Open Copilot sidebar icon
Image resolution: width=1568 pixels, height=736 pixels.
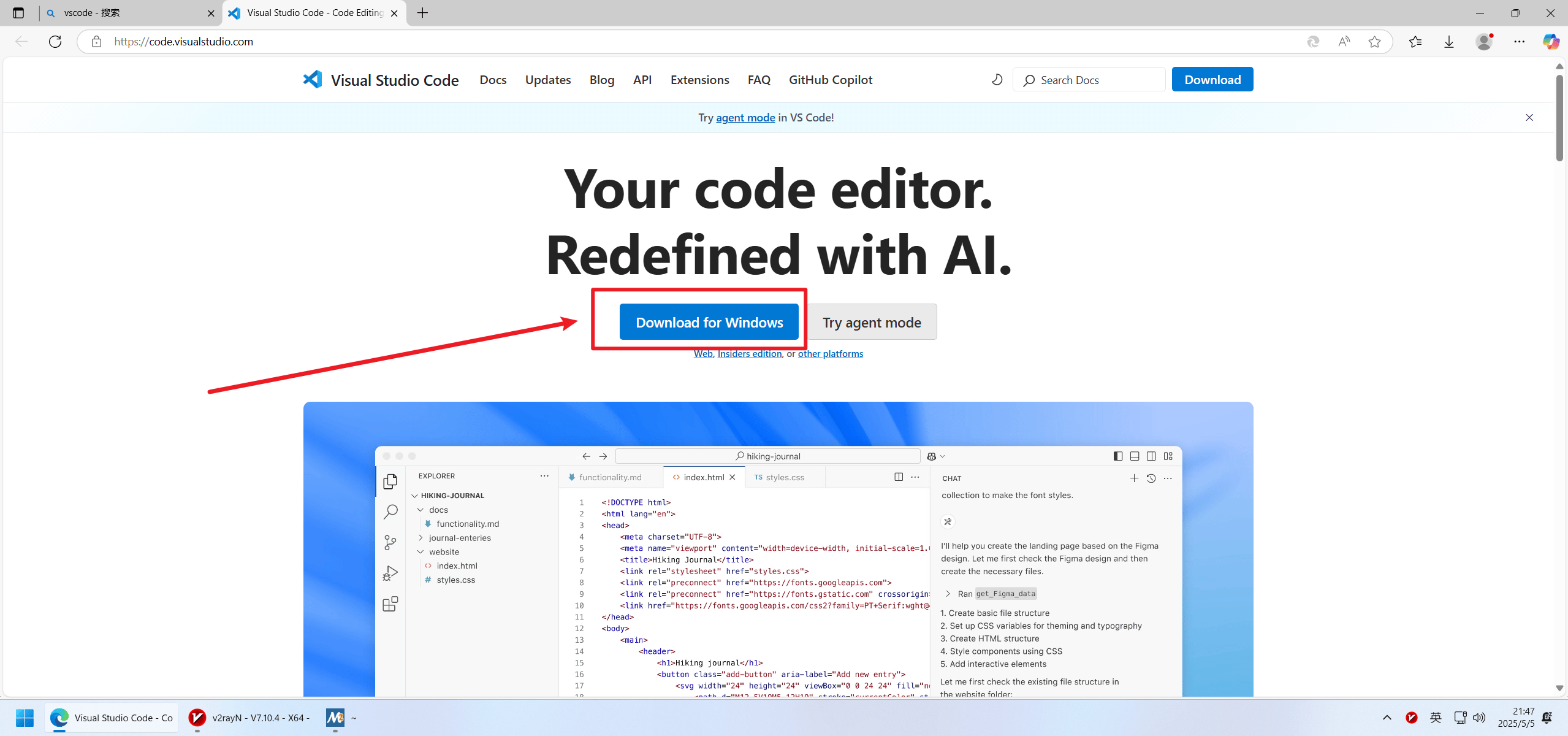pos(1551,42)
